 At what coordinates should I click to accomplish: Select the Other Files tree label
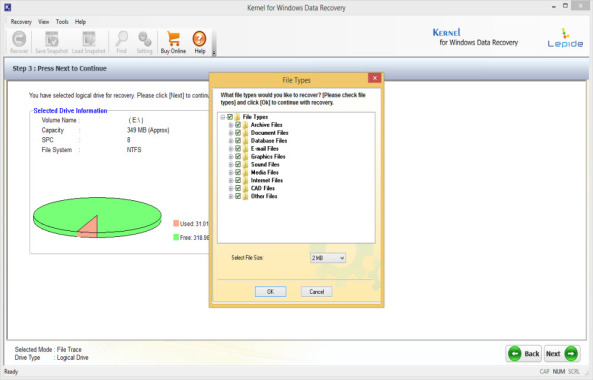tap(264, 196)
